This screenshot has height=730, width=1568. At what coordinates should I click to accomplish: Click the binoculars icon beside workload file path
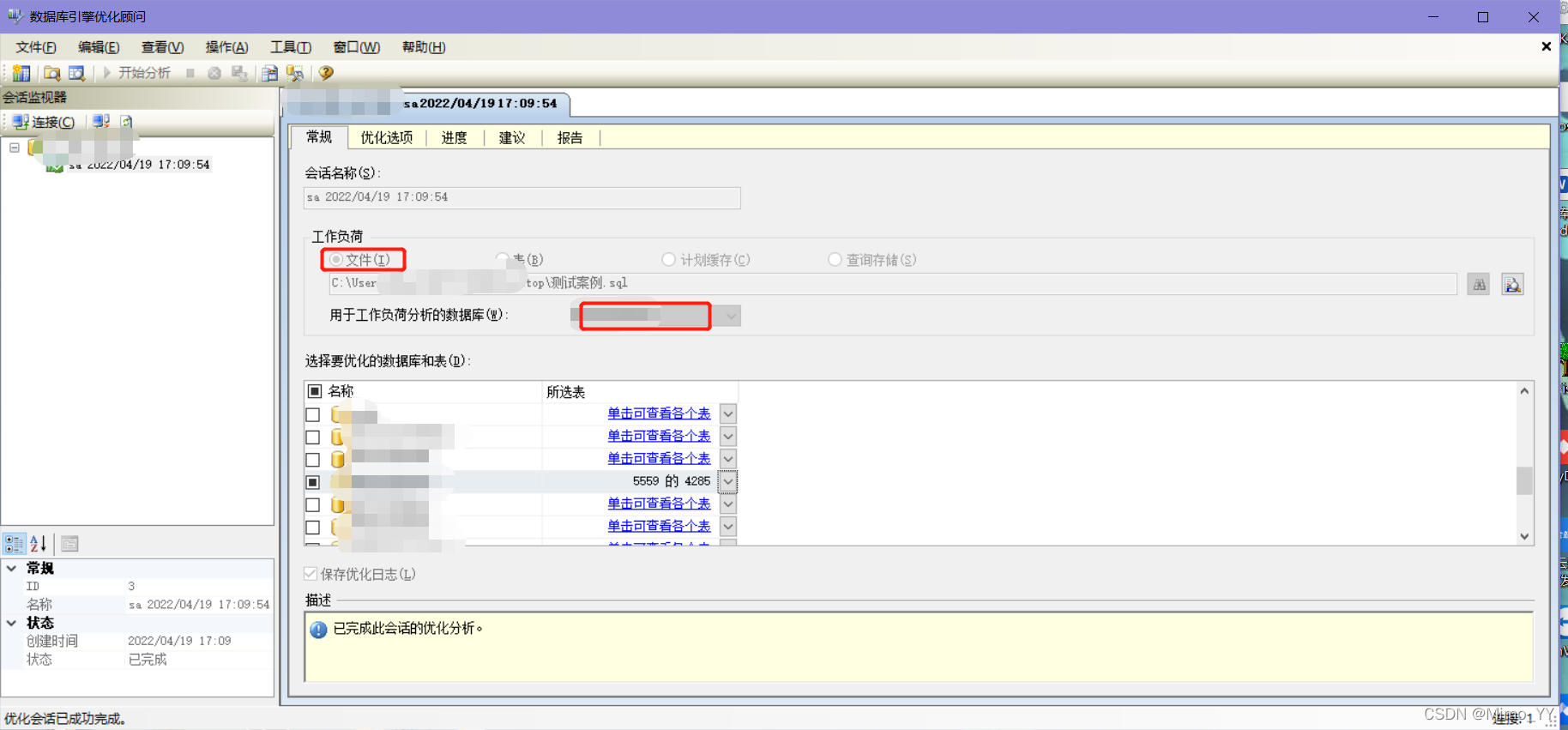coord(1479,285)
